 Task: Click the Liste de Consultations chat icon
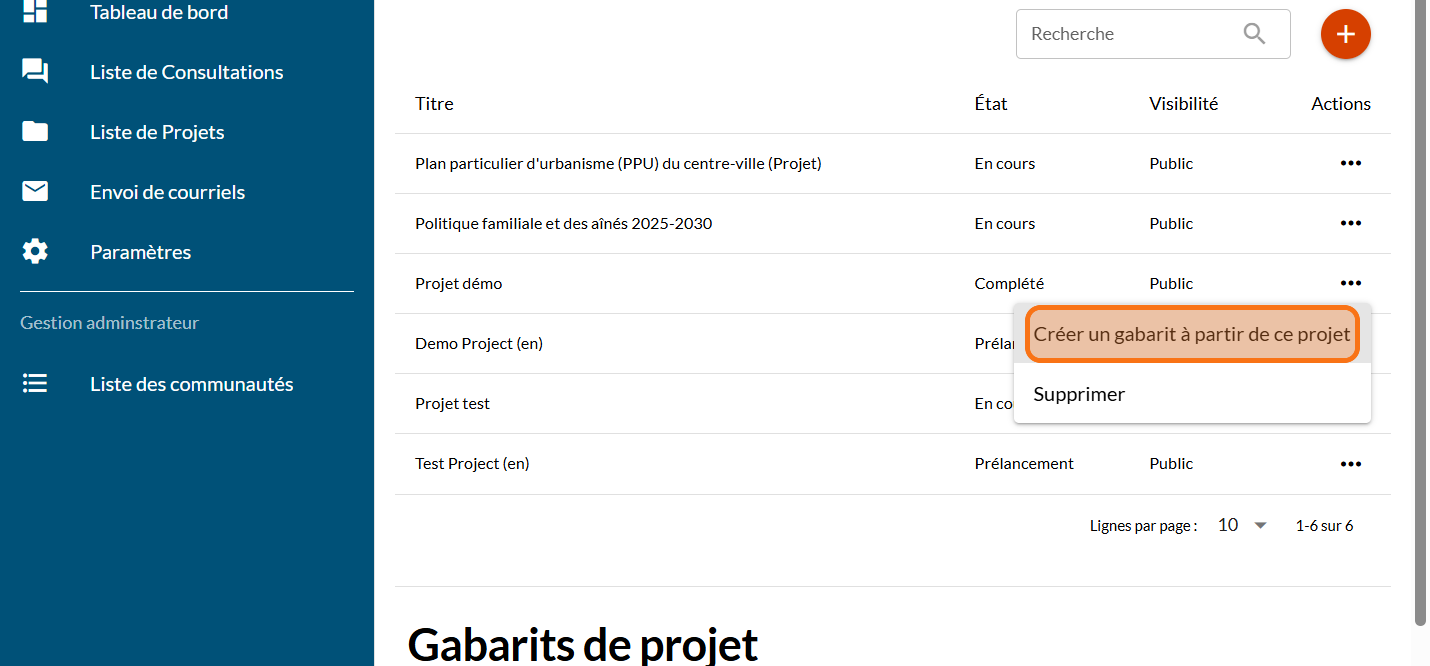point(35,72)
